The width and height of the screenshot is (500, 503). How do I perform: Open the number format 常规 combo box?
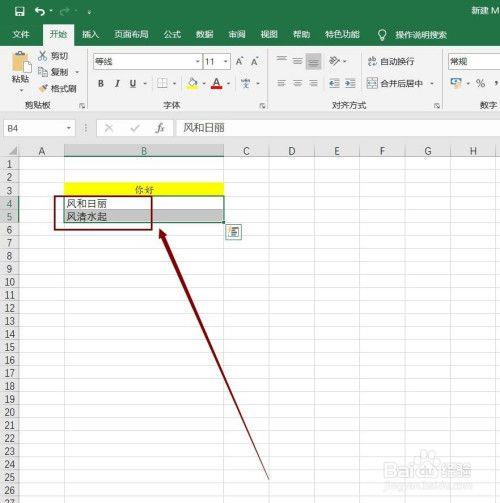coord(474,62)
